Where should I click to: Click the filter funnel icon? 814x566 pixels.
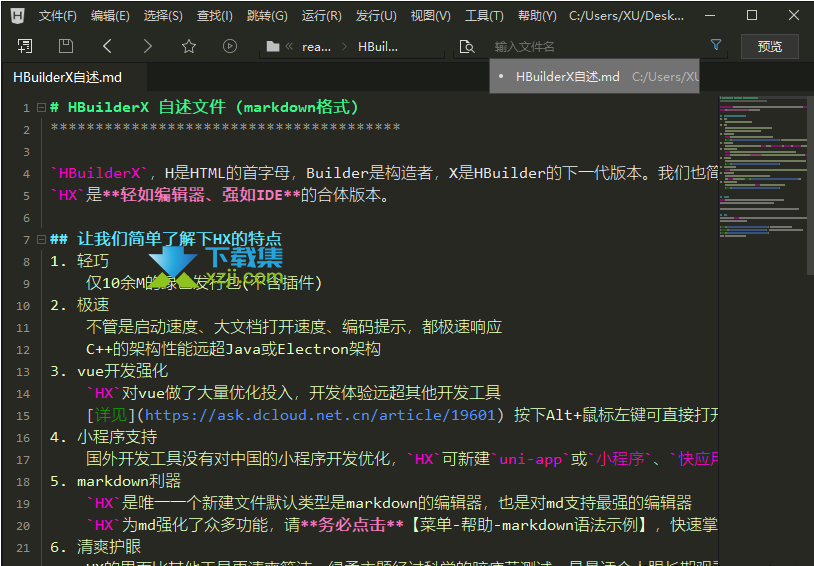(x=716, y=45)
